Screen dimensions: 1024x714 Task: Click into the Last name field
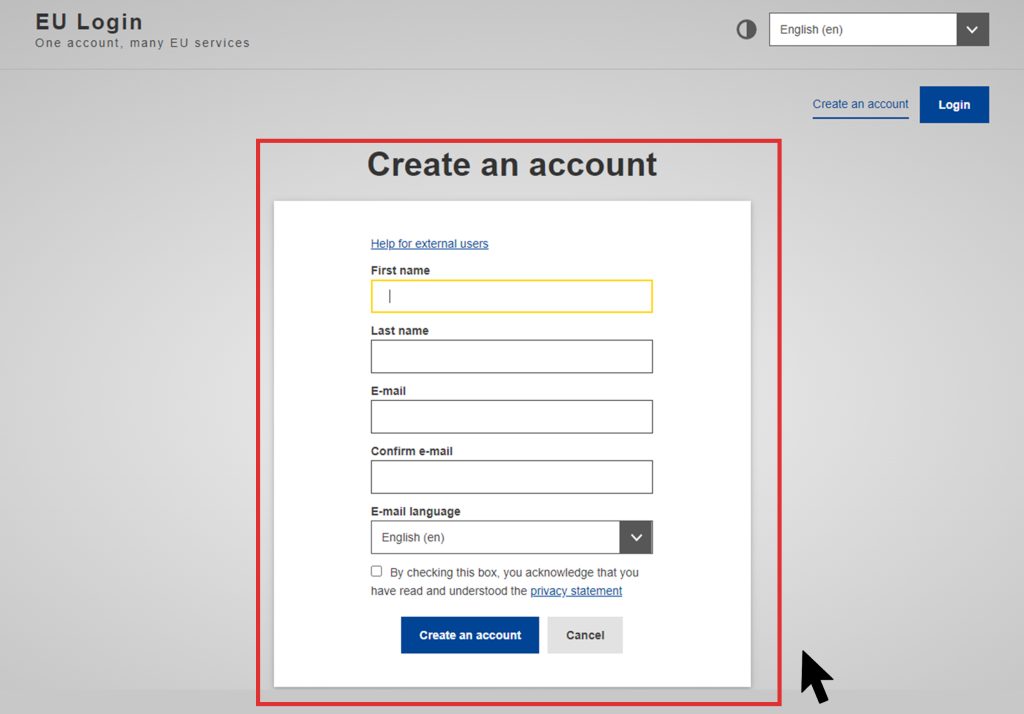coord(511,356)
